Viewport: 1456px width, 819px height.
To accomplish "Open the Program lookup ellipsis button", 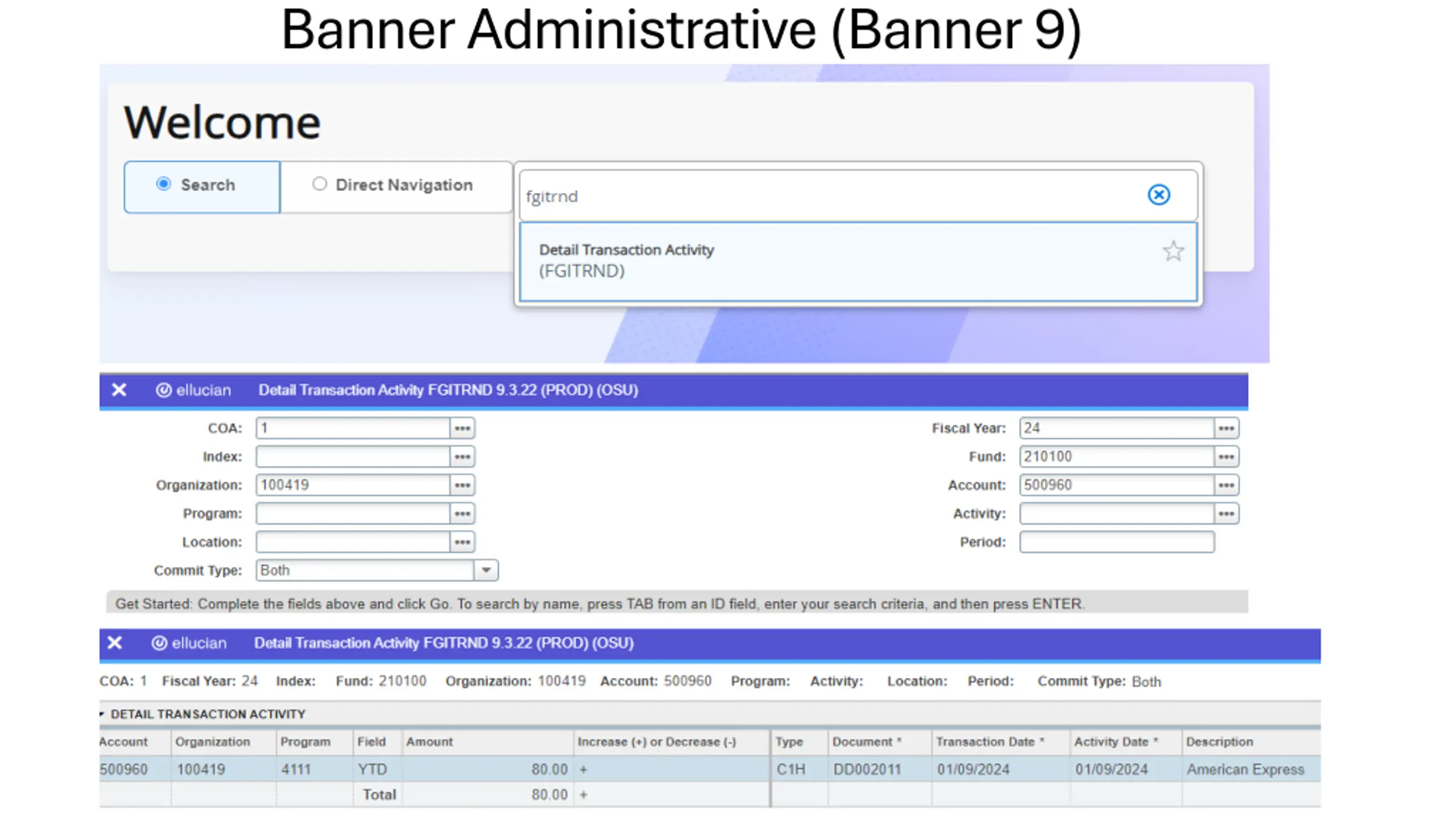I will coord(462,513).
